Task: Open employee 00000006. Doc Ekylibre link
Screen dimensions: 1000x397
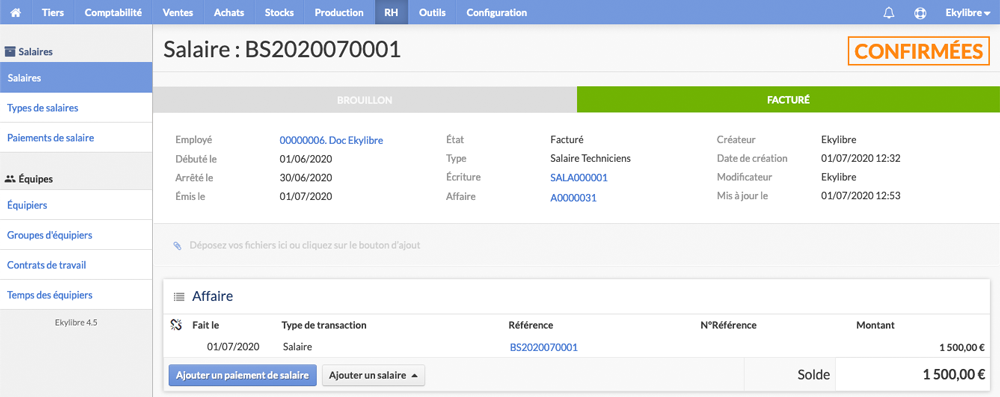Action: (332, 140)
